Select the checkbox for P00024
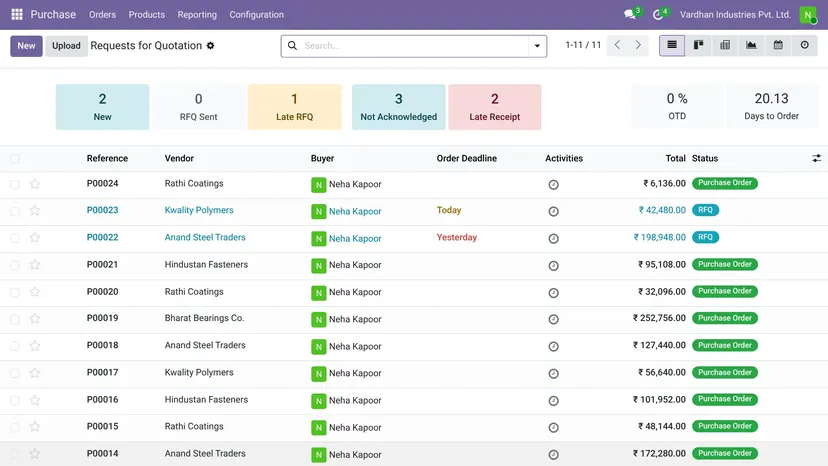828x466 pixels. 15,184
